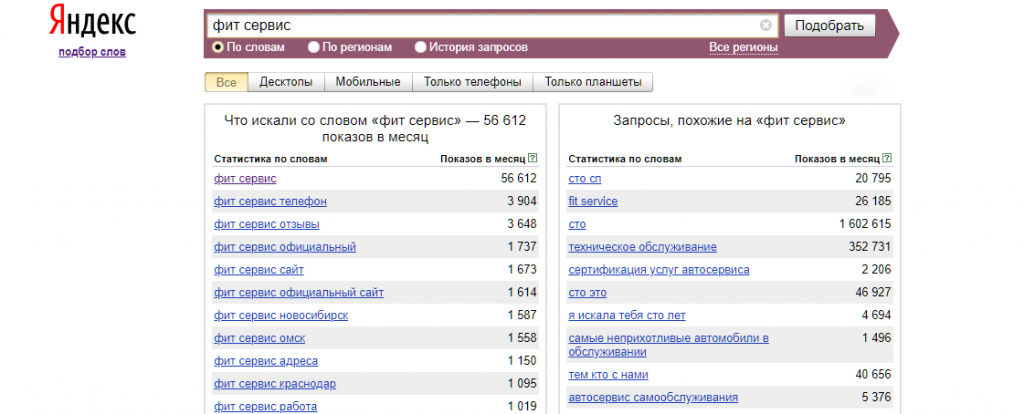Select the '40 656' impressions value
The width and height of the screenshot is (1024, 414).
pyautogui.click(x=873, y=375)
